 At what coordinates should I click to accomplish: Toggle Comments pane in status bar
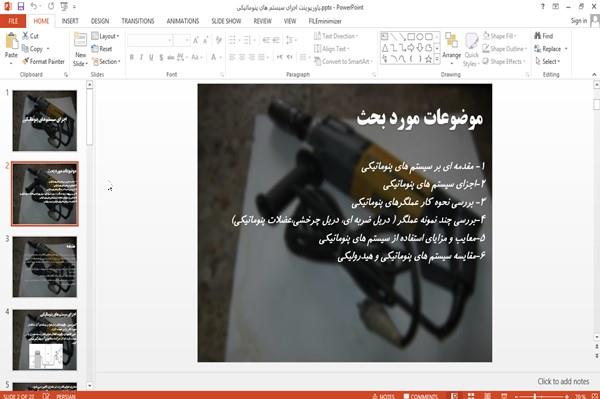tap(420, 396)
